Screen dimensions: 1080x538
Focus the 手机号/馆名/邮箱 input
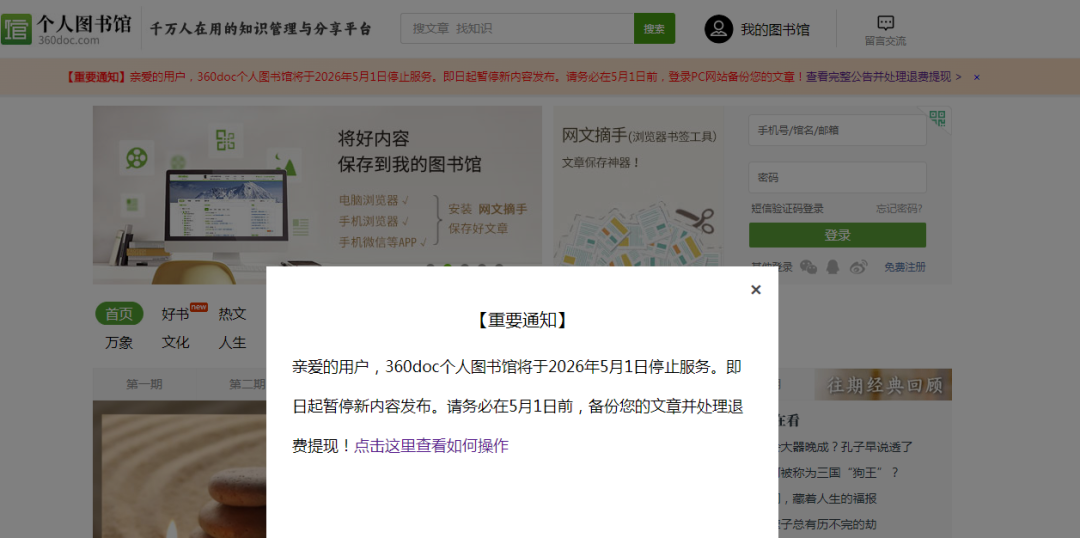836,130
